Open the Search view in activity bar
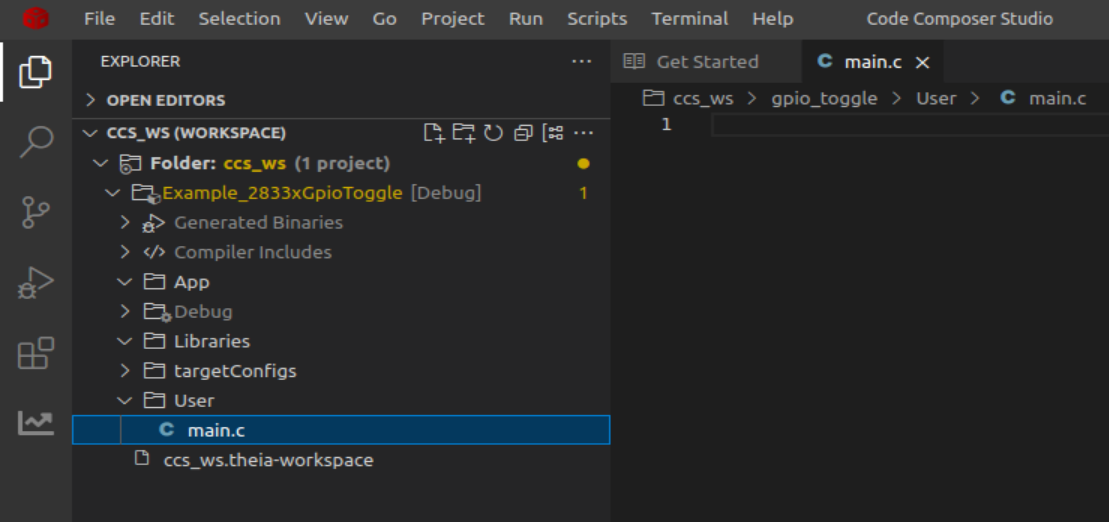 coord(35,142)
